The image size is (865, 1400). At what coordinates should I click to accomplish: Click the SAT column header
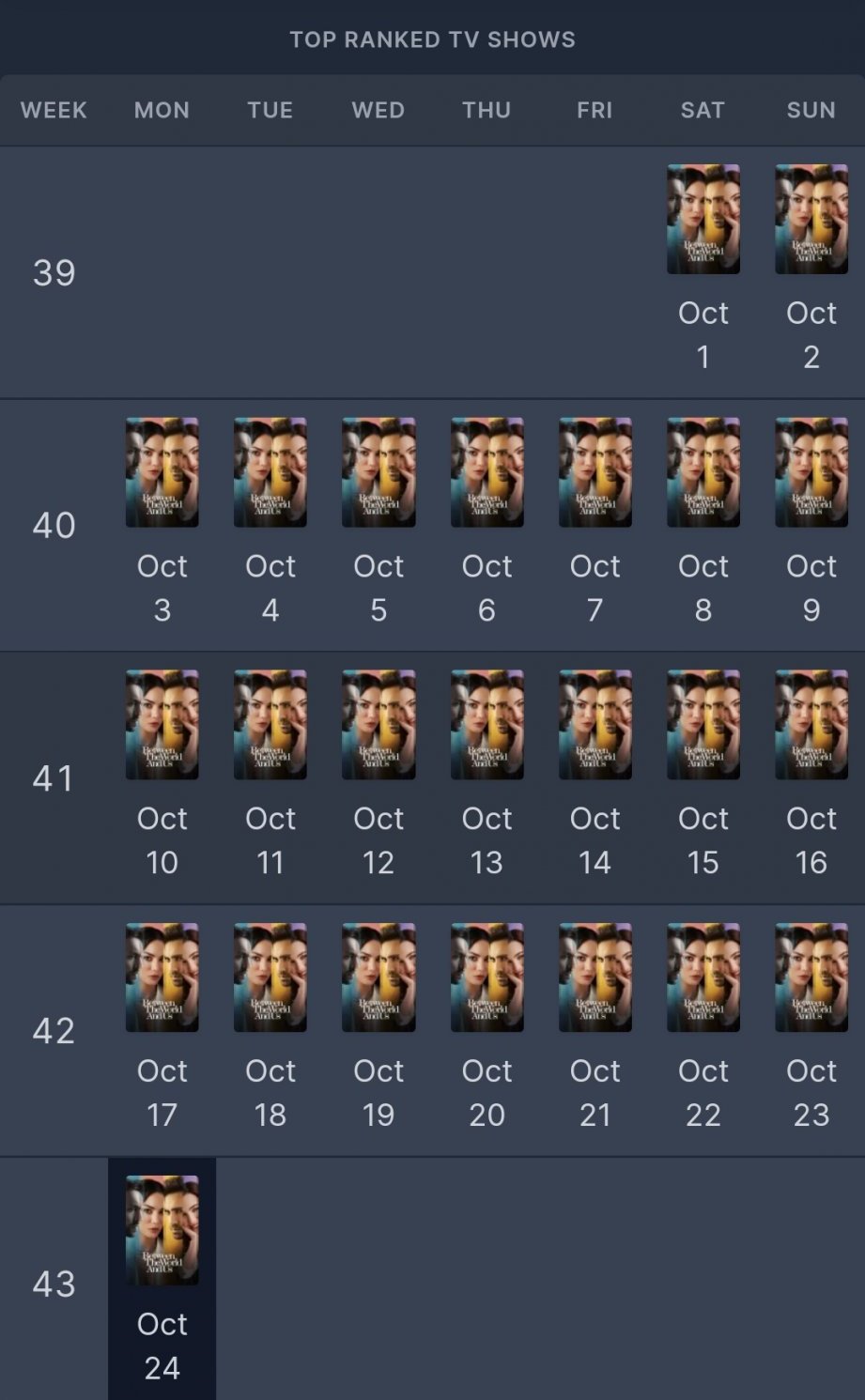pos(703,110)
